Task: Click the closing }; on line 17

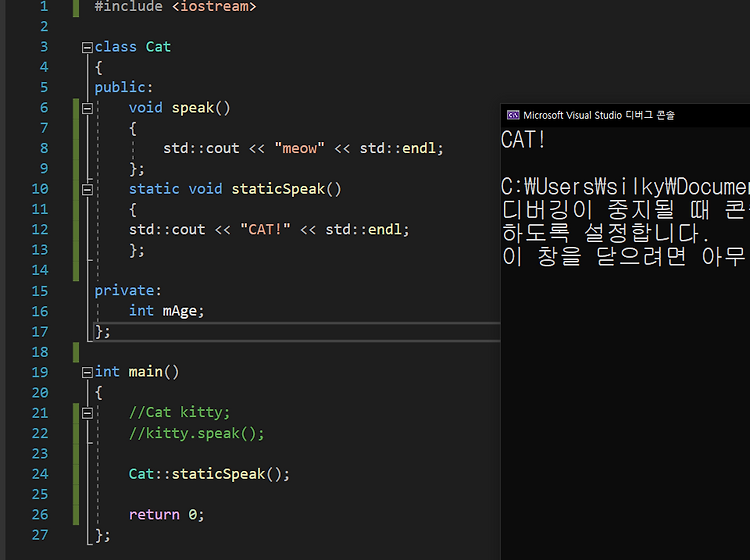Action: [102, 332]
